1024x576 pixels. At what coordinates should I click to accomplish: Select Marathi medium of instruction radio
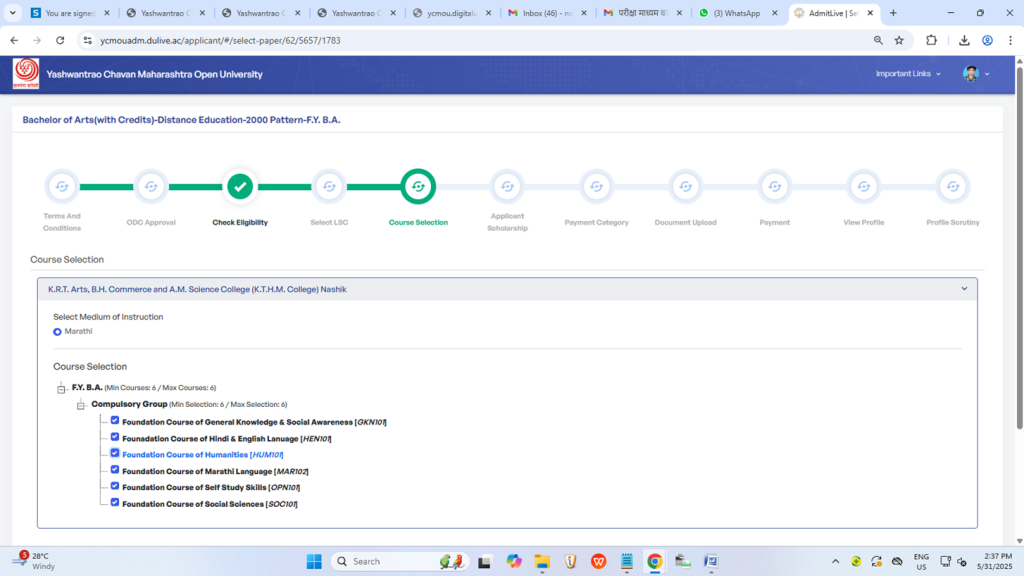[x=57, y=331]
